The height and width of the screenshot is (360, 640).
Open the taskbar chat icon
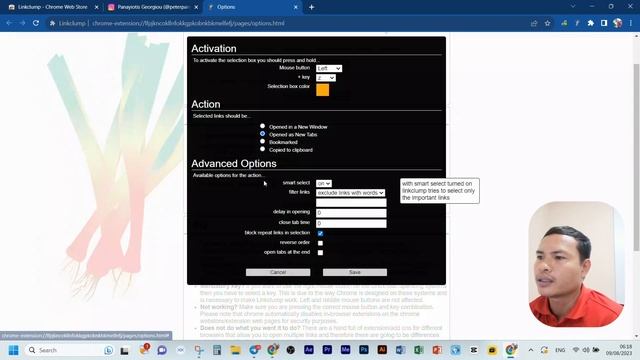(x=162, y=350)
